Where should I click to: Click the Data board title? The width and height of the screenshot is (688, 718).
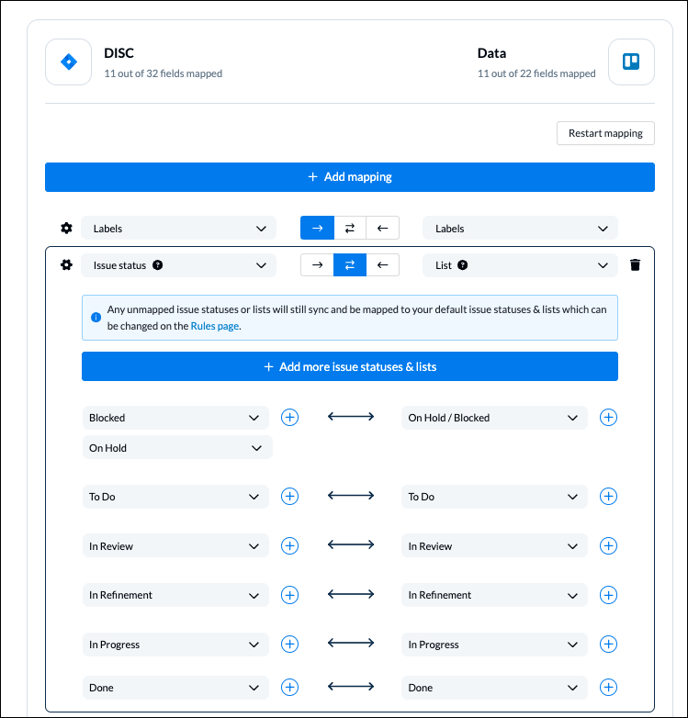point(492,53)
